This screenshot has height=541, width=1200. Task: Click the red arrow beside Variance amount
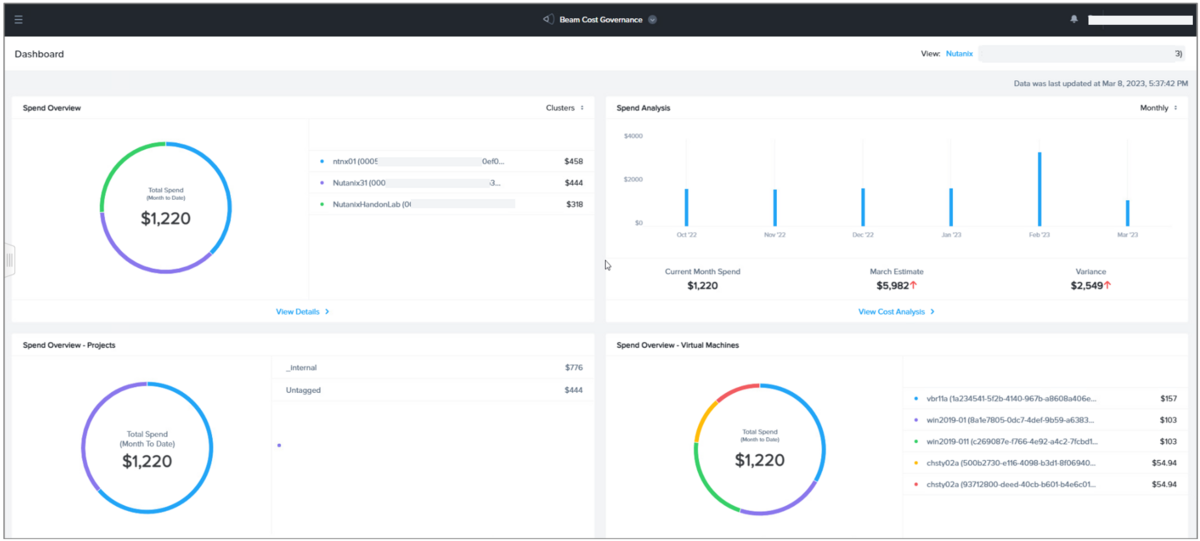tap(1107, 286)
